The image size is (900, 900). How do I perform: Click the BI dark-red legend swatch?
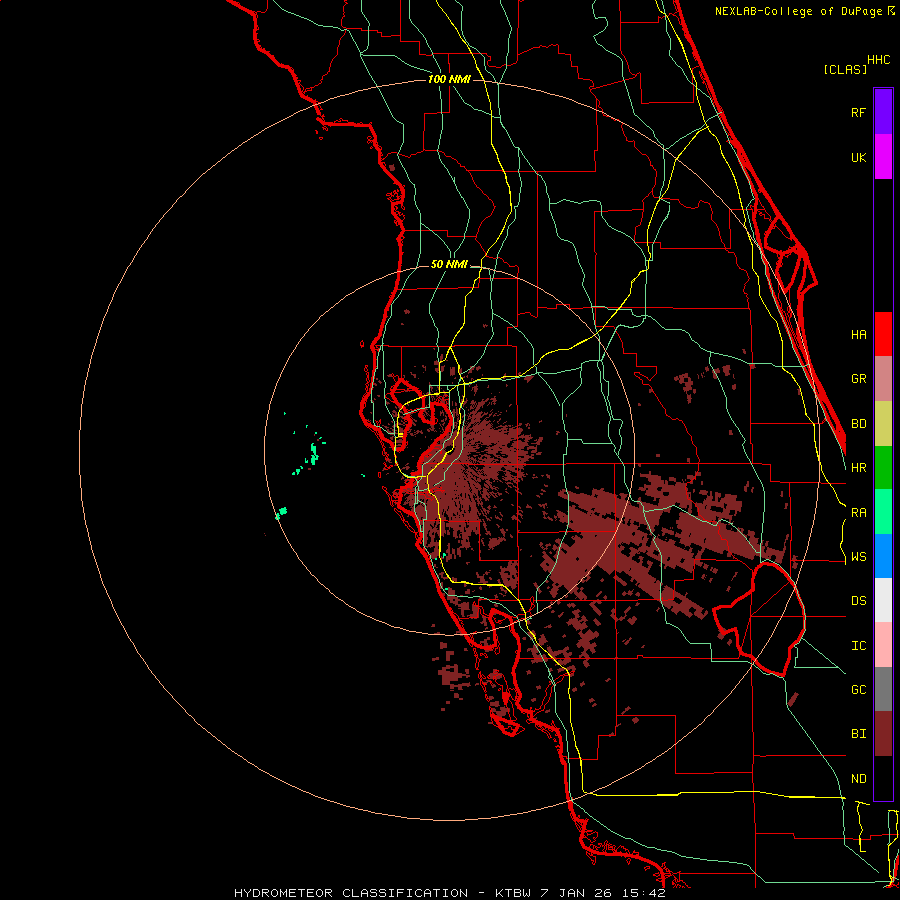coord(883,734)
